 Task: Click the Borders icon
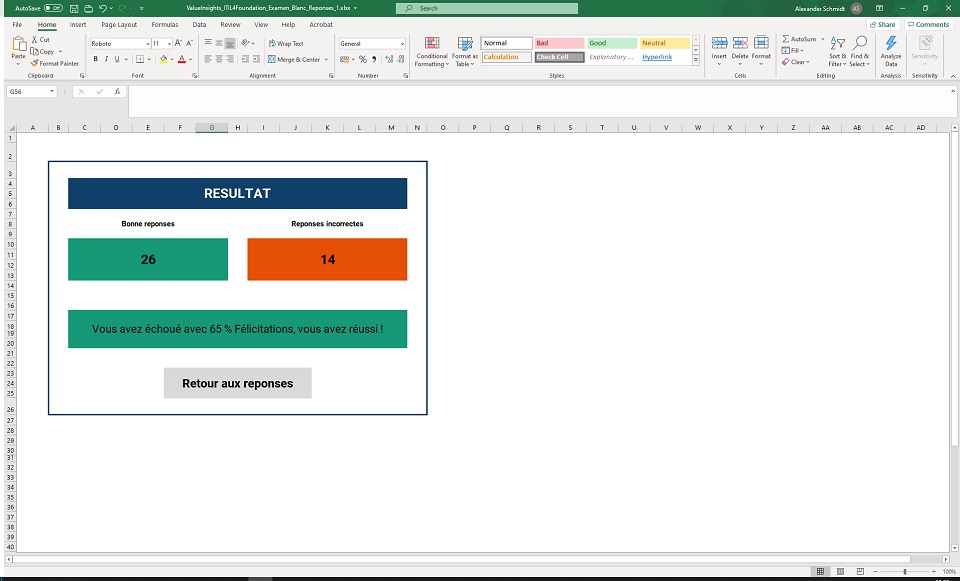tap(140, 59)
